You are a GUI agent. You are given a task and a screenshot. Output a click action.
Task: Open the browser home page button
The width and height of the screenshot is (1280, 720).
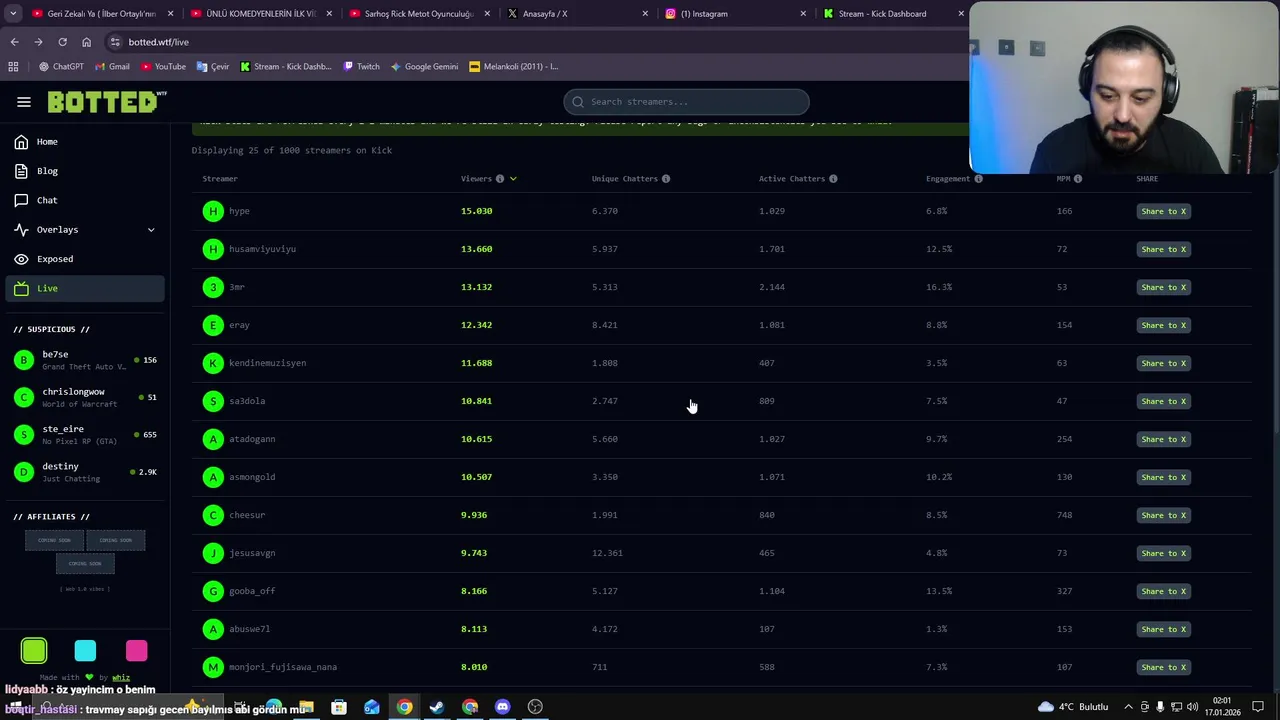(x=86, y=42)
